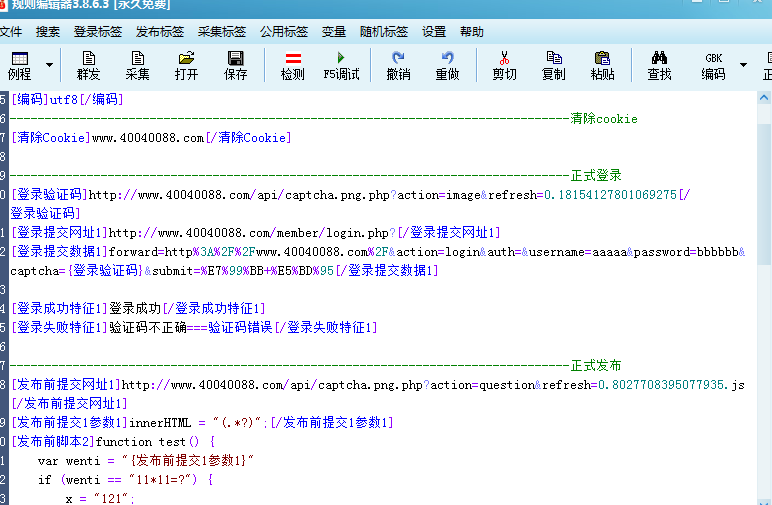Image resolution: width=772 pixels, height=505 pixels.
Task: Start F5调试 debugging
Action: click(341, 65)
